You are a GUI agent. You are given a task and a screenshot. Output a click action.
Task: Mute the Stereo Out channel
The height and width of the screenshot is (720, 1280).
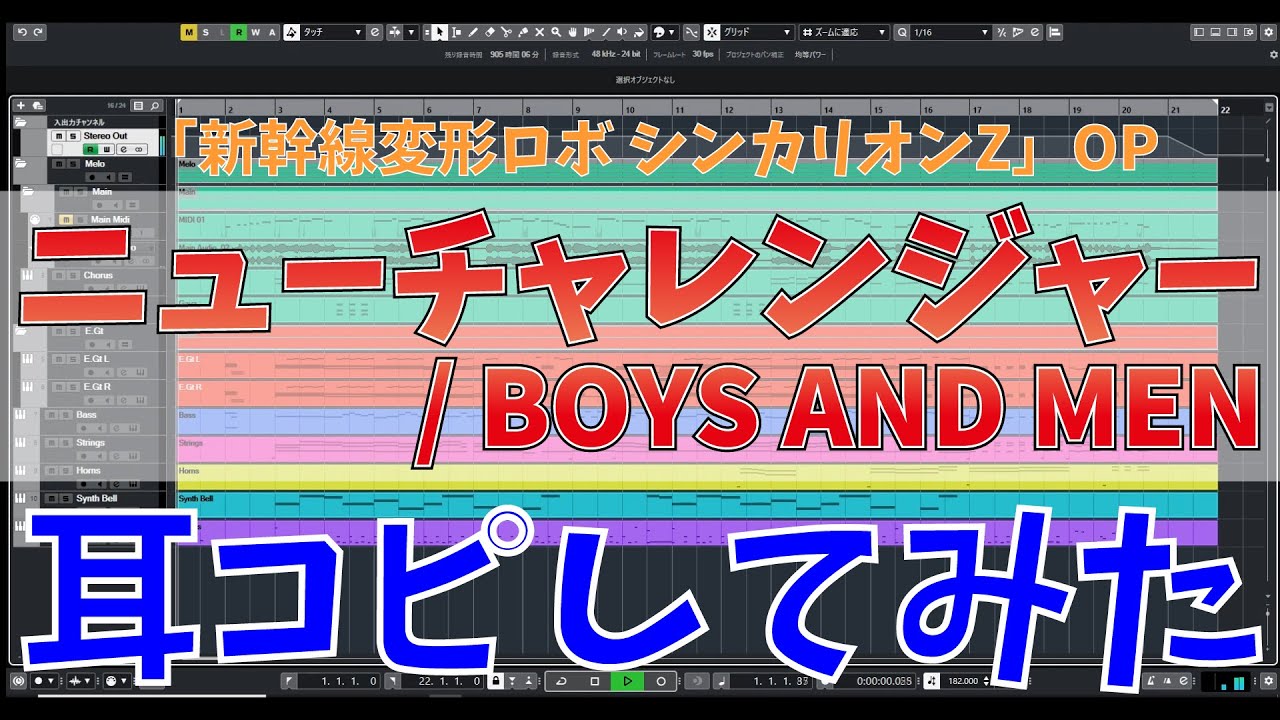pos(59,136)
